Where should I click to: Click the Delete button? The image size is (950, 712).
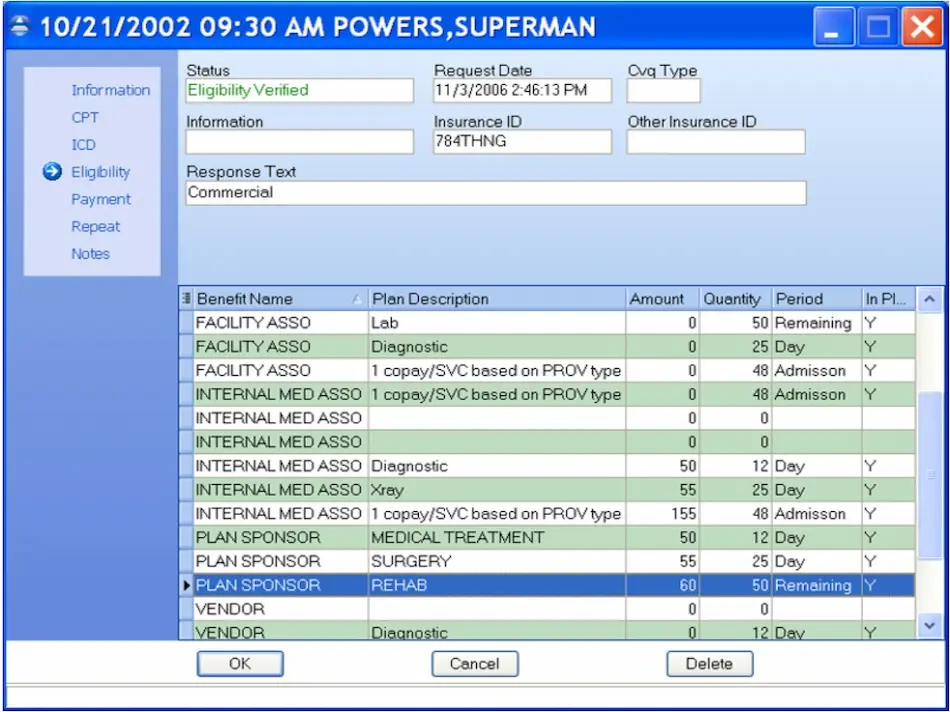pyautogui.click(x=710, y=663)
